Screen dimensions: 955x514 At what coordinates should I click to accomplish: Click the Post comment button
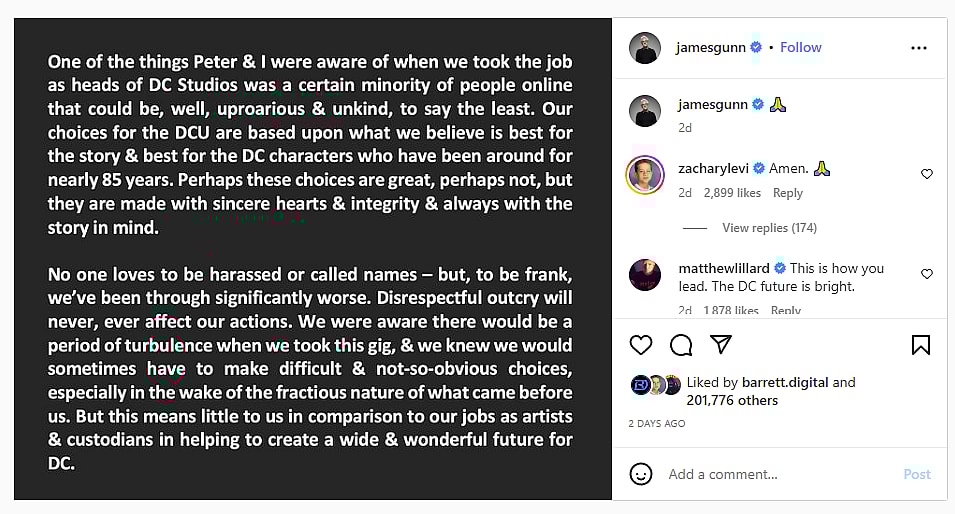916,474
